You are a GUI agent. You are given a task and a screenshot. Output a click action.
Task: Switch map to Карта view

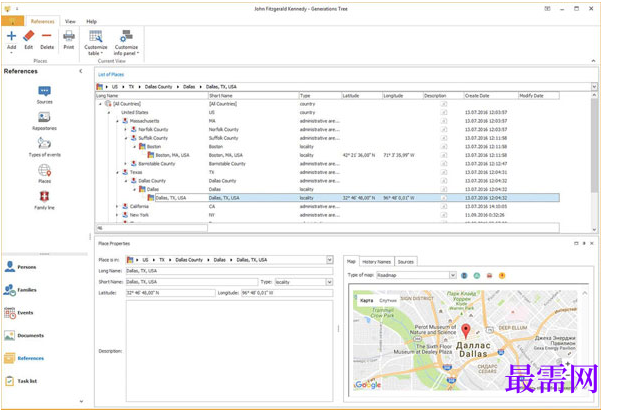coord(366,300)
